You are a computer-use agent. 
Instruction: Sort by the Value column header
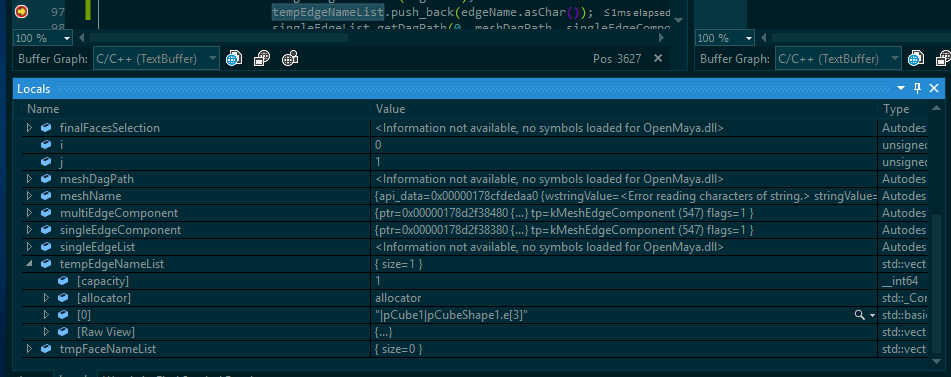(623, 109)
